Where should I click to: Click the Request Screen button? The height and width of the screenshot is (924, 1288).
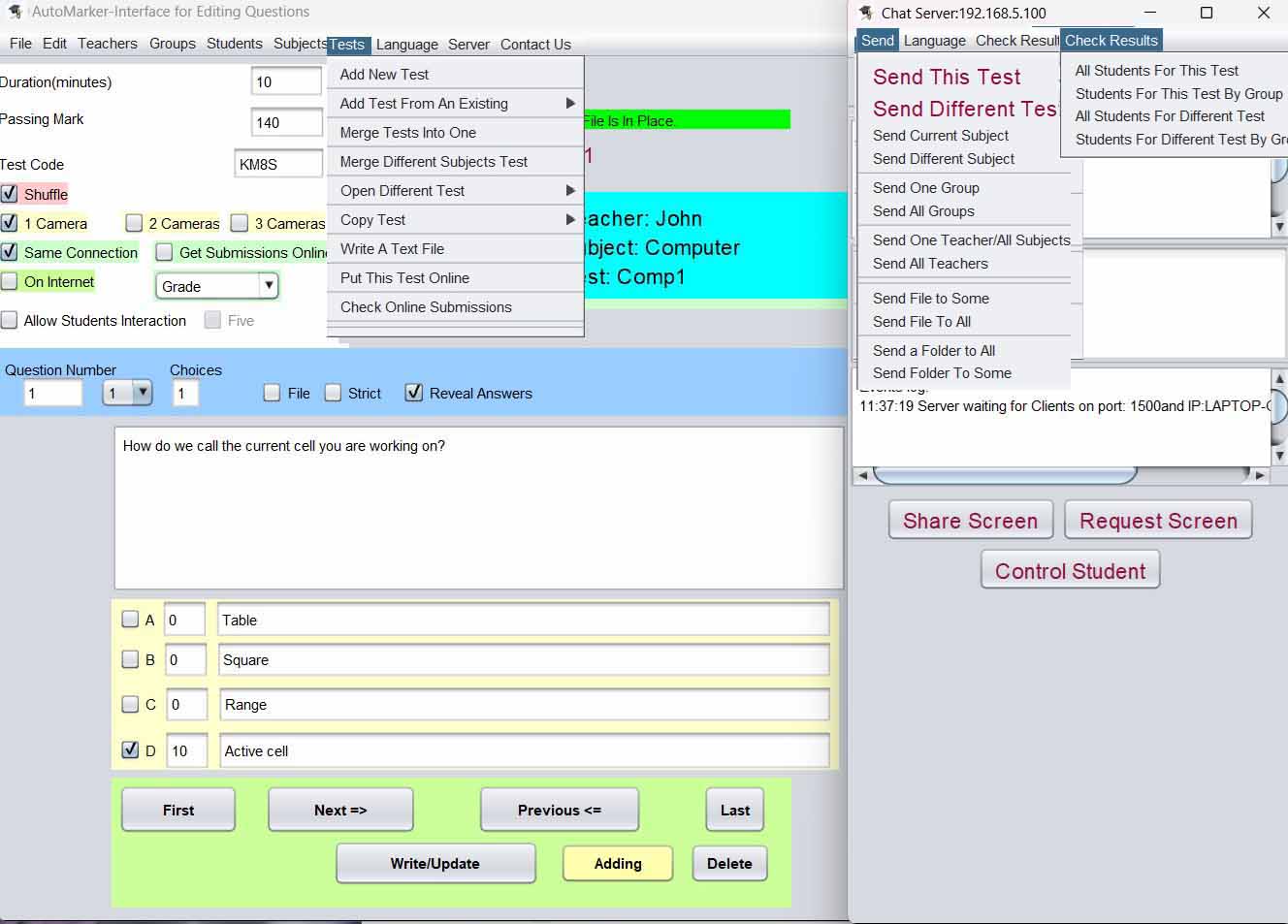click(1158, 521)
